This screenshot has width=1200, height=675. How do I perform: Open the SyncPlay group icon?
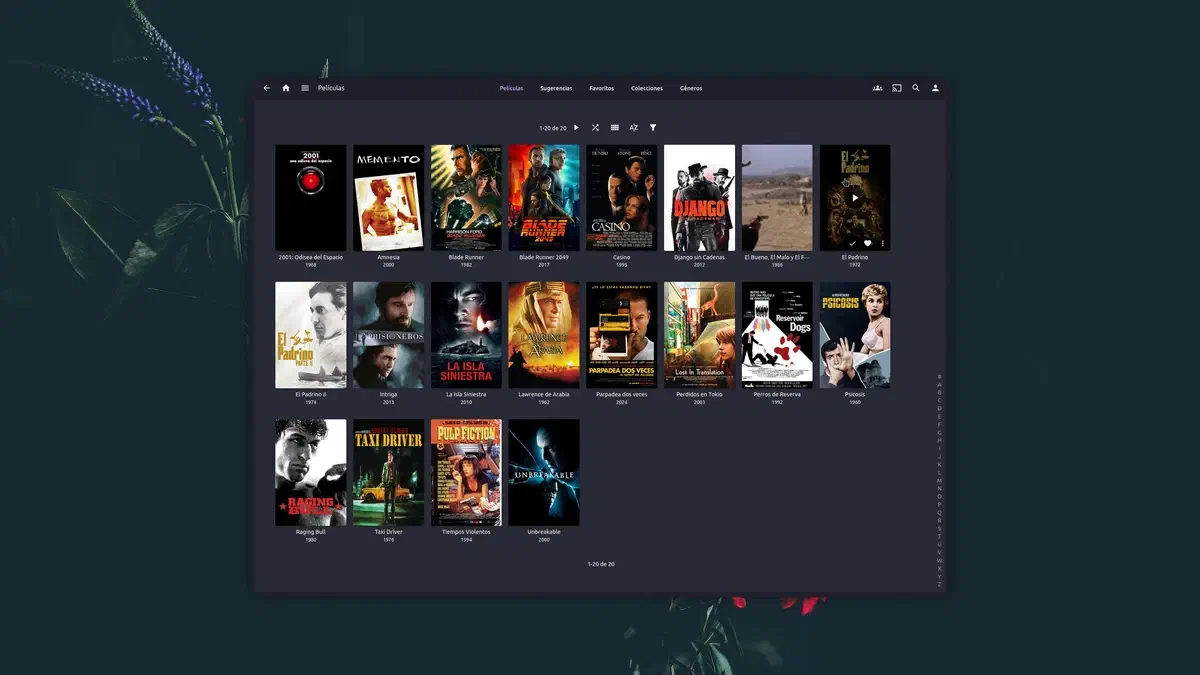coord(877,88)
